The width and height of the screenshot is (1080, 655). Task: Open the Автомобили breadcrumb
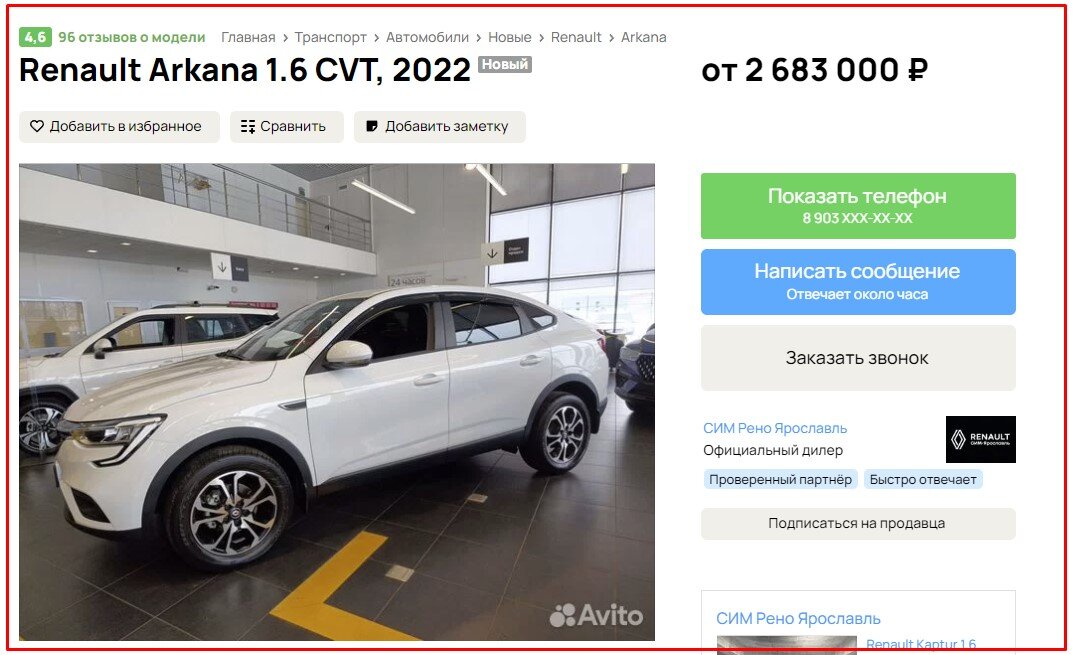point(427,37)
